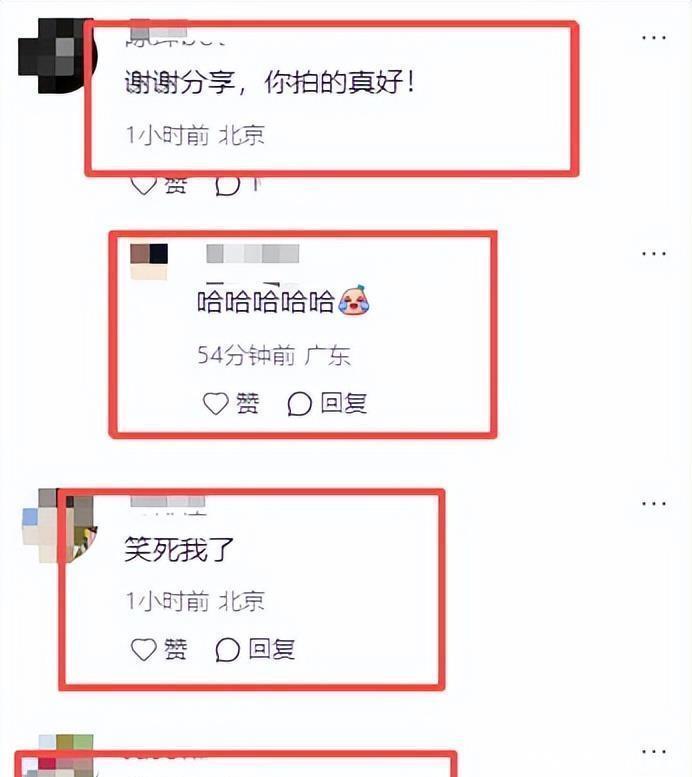The width and height of the screenshot is (692, 777).
Task: Open avatar of '笑死我了' commenter
Action: 58,525
